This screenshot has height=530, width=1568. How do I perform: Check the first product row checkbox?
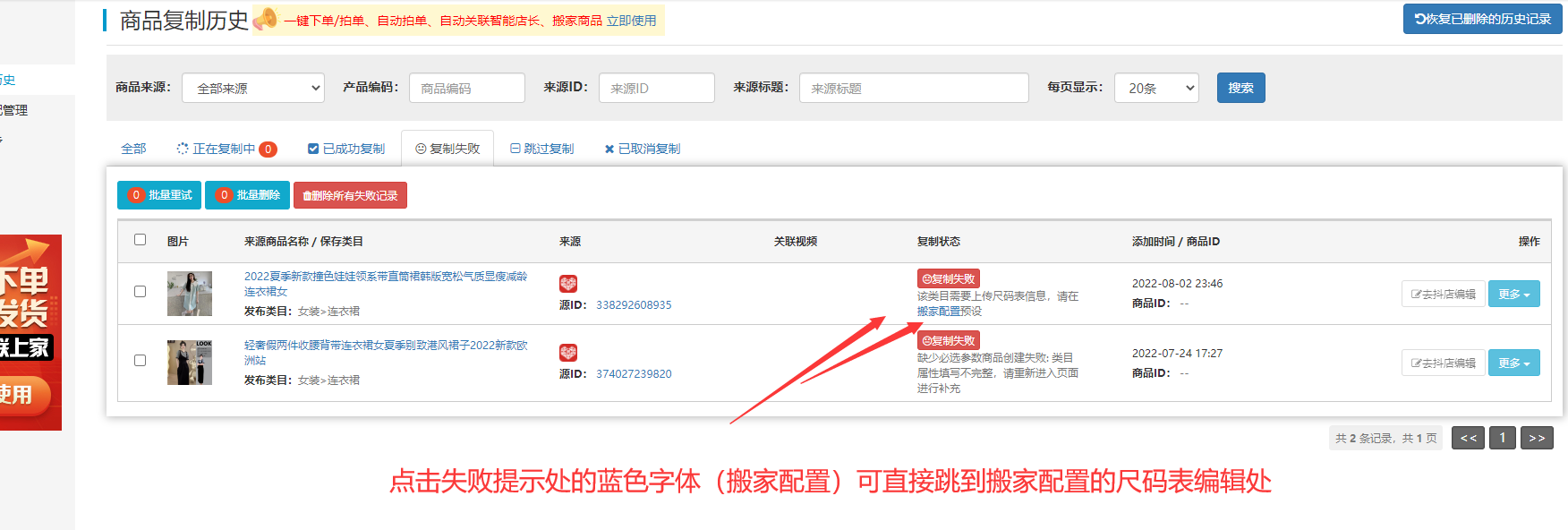[140, 291]
